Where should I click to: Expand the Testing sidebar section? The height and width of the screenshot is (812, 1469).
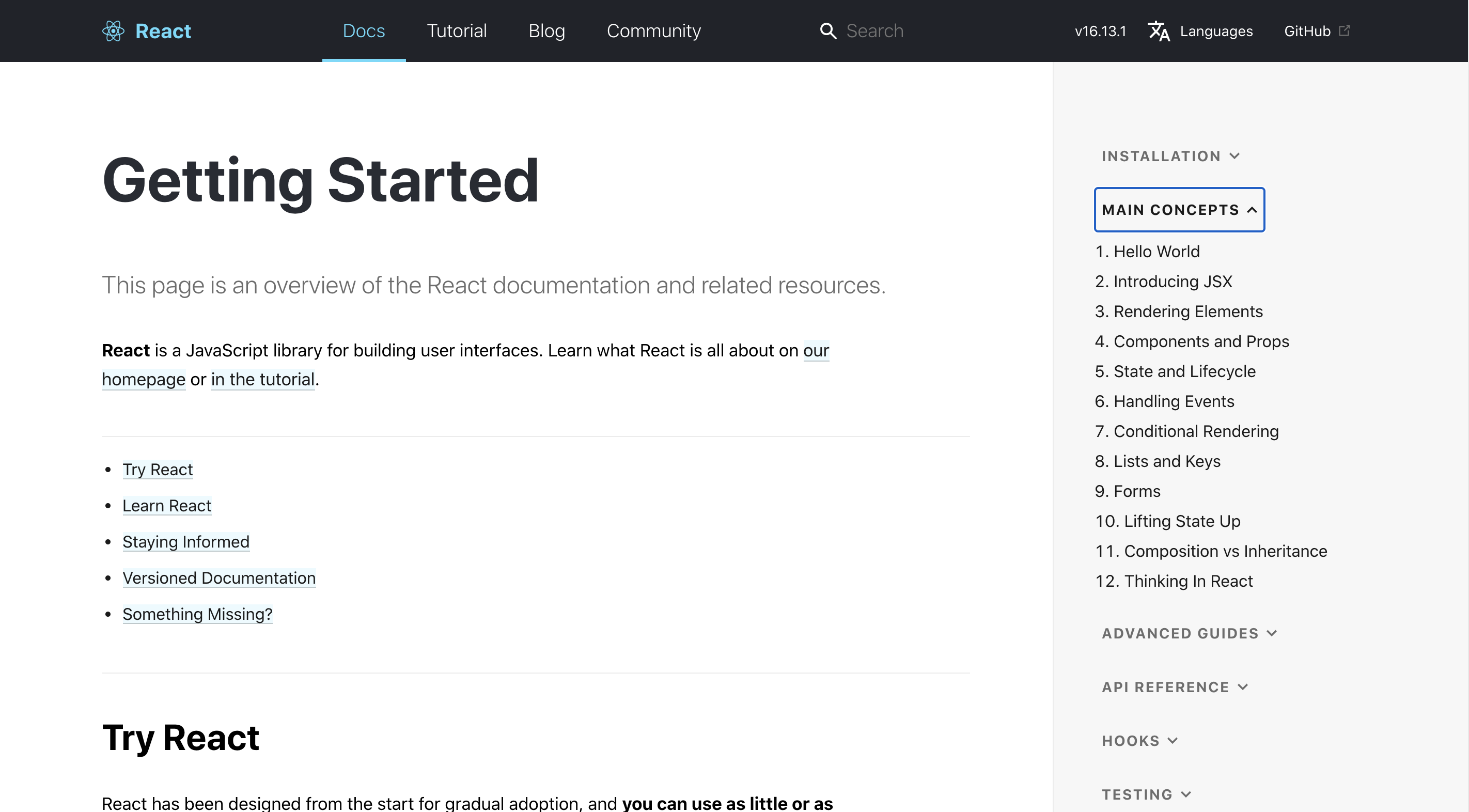coord(1146,794)
